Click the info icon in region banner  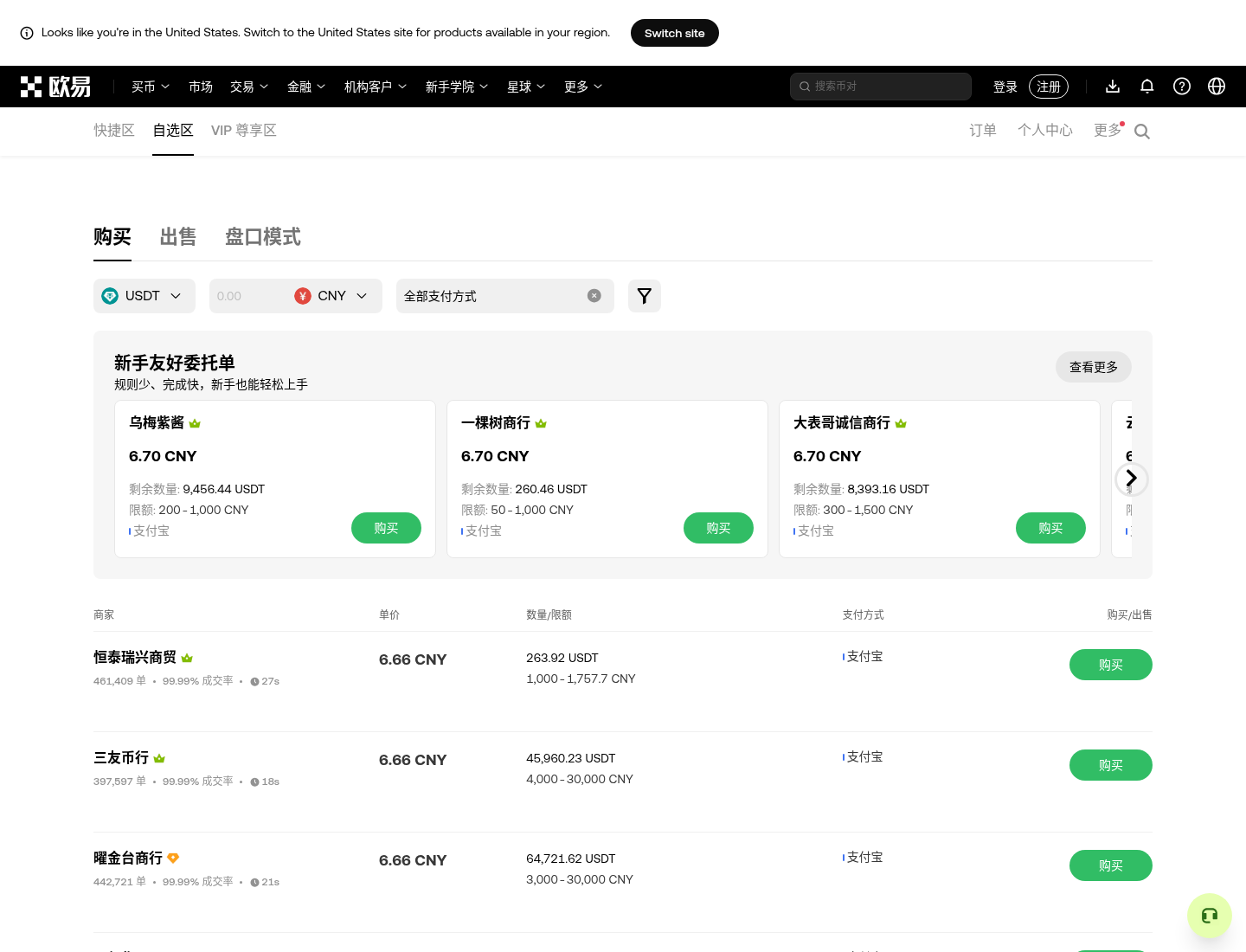click(x=27, y=33)
